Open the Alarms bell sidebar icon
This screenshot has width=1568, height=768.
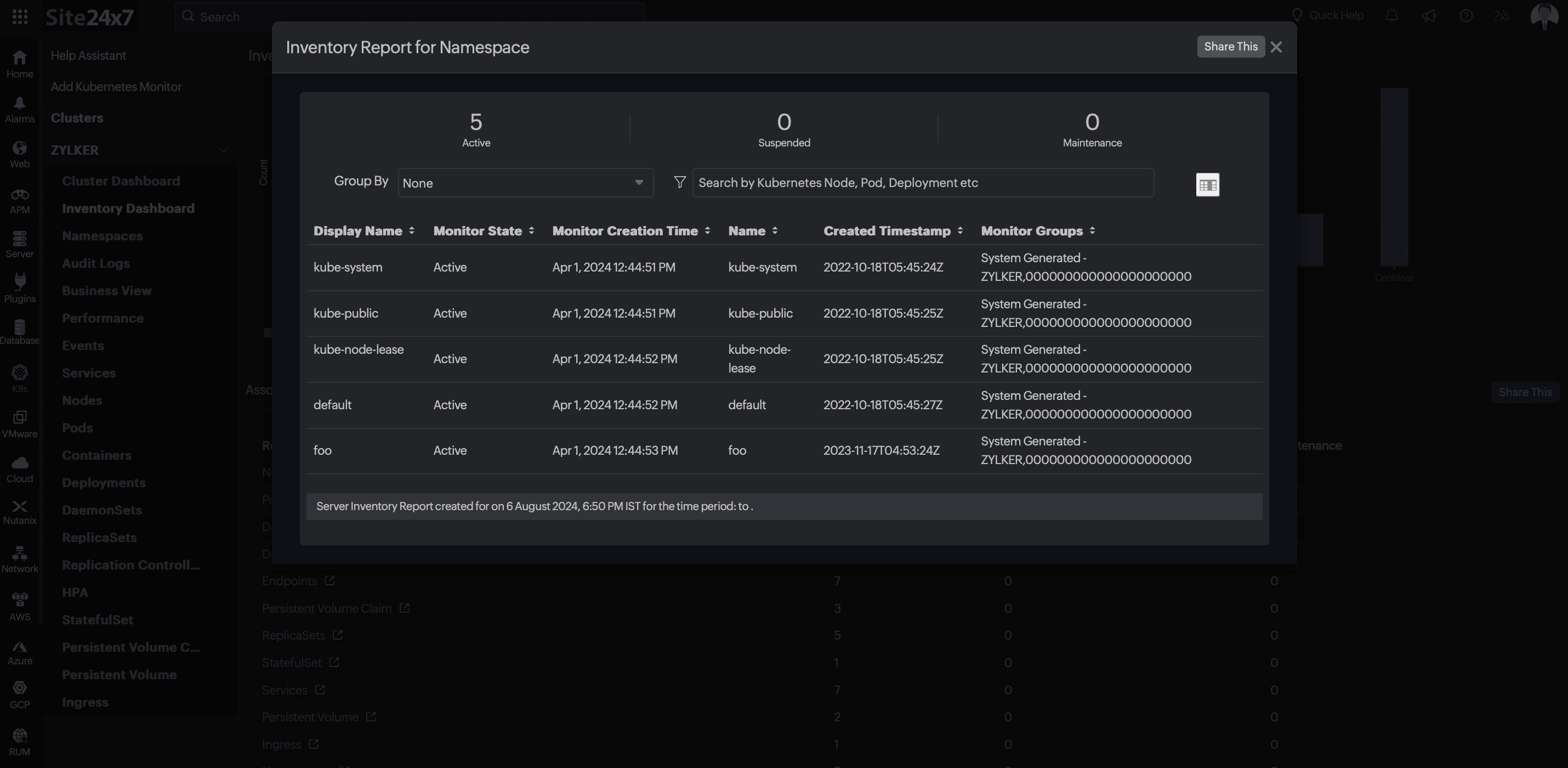point(20,109)
